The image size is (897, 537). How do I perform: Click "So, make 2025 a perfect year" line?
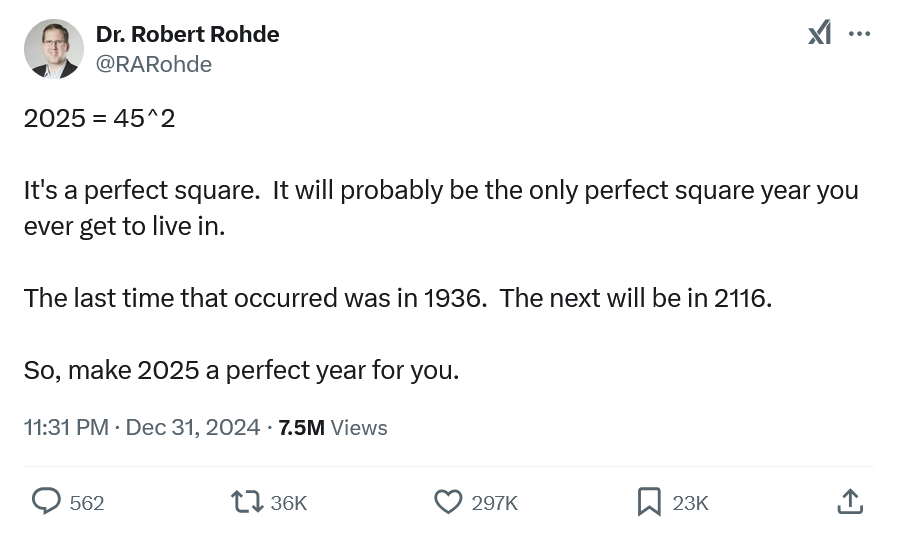[x=241, y=370]
